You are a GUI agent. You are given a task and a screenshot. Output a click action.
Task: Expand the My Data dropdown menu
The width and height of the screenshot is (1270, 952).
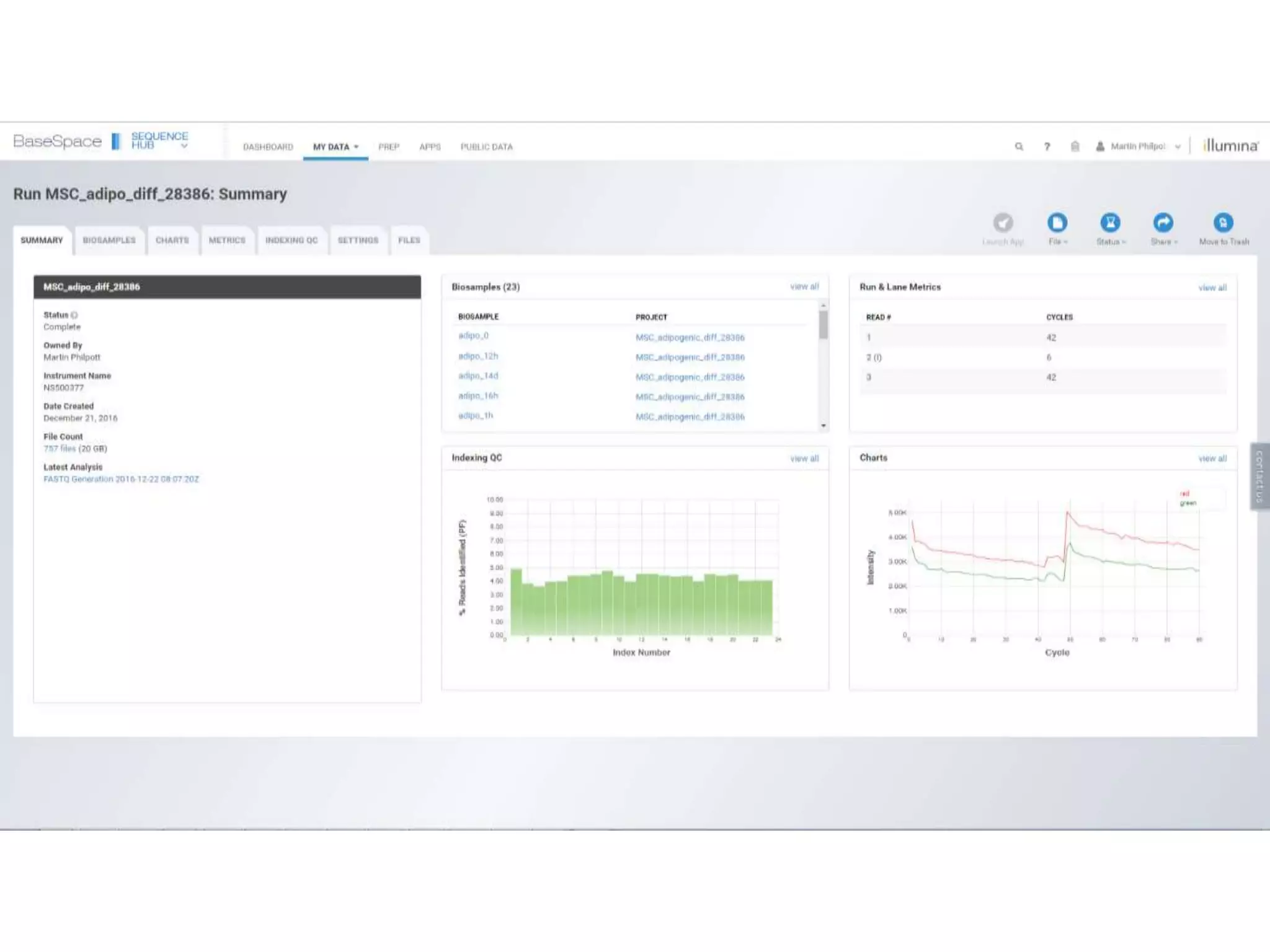[335, 147]
